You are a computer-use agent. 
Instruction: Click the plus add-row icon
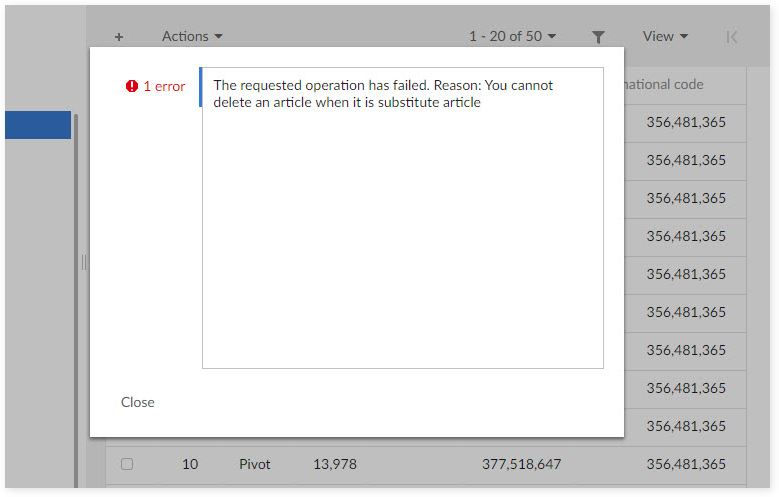[119, 37]
